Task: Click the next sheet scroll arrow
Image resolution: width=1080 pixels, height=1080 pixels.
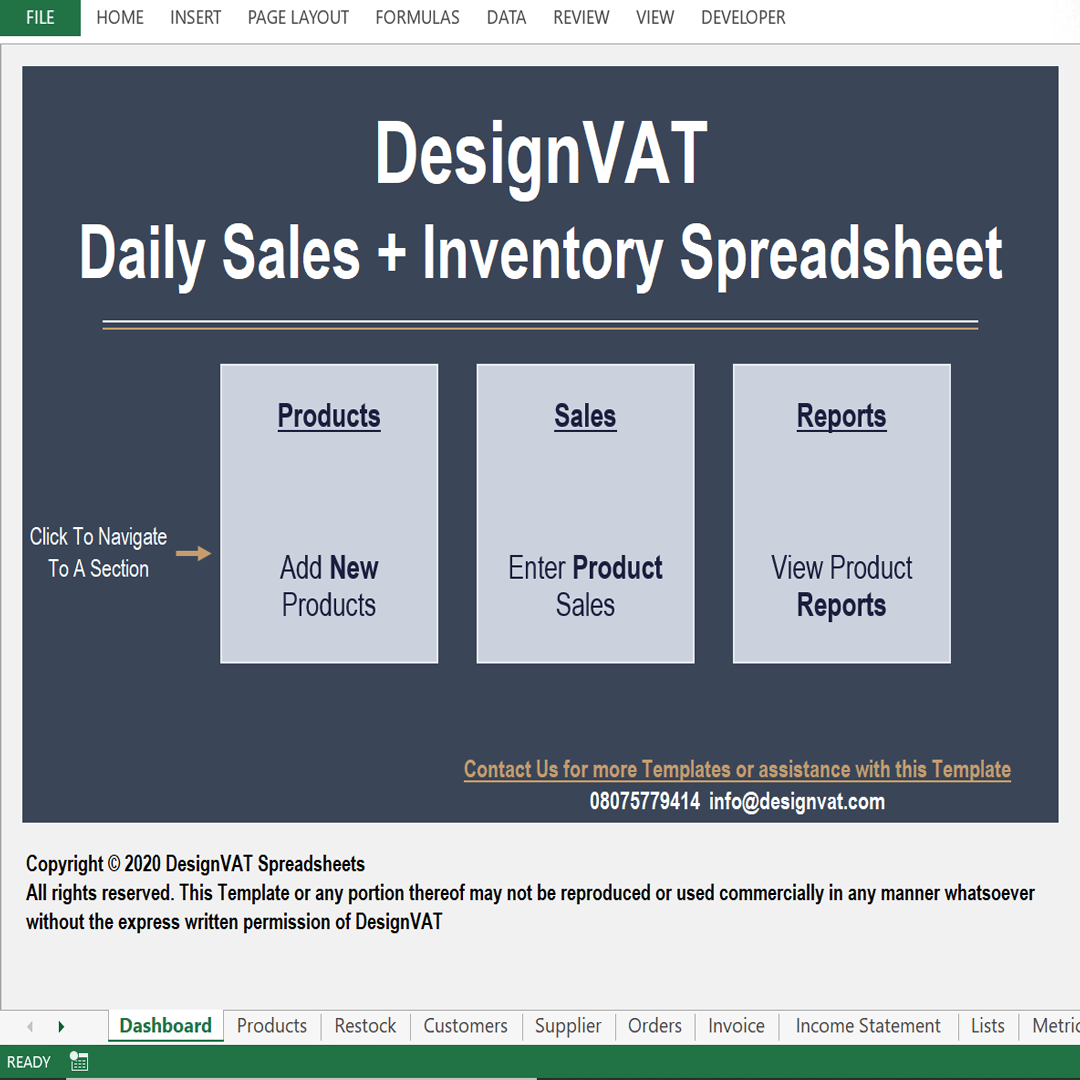Action: (x=61, y=1026)
